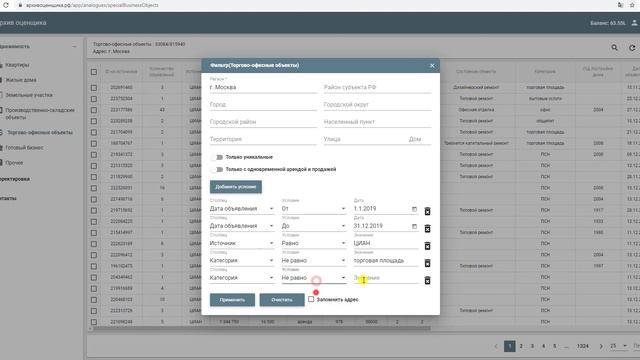Screen dimensions: 640x360
Task: Click the 'Регион' field containing г. Москва
Action: pos(263,87)
